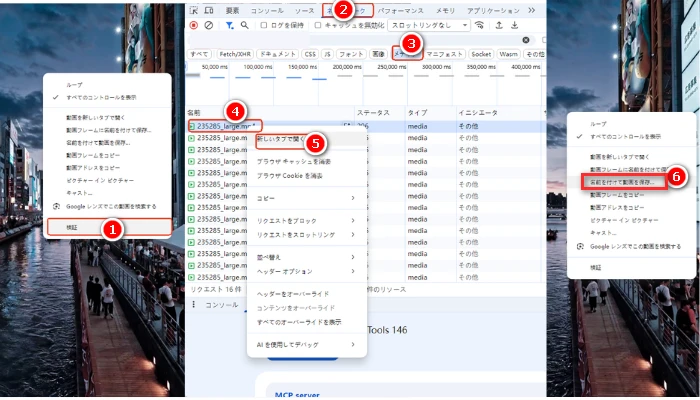700x400 pixels.
Task: Choose ピクチャー イン ピクチャー in the right video menu
Action: 623,221
